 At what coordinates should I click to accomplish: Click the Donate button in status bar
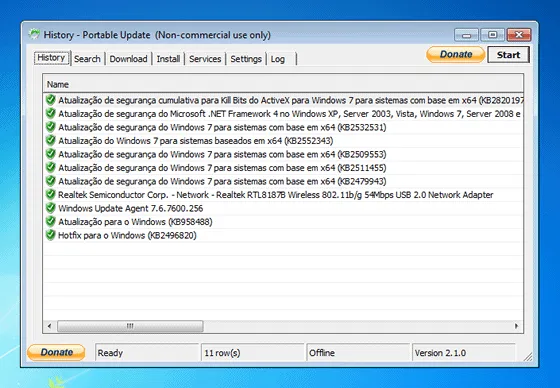(x=56, y=352)
